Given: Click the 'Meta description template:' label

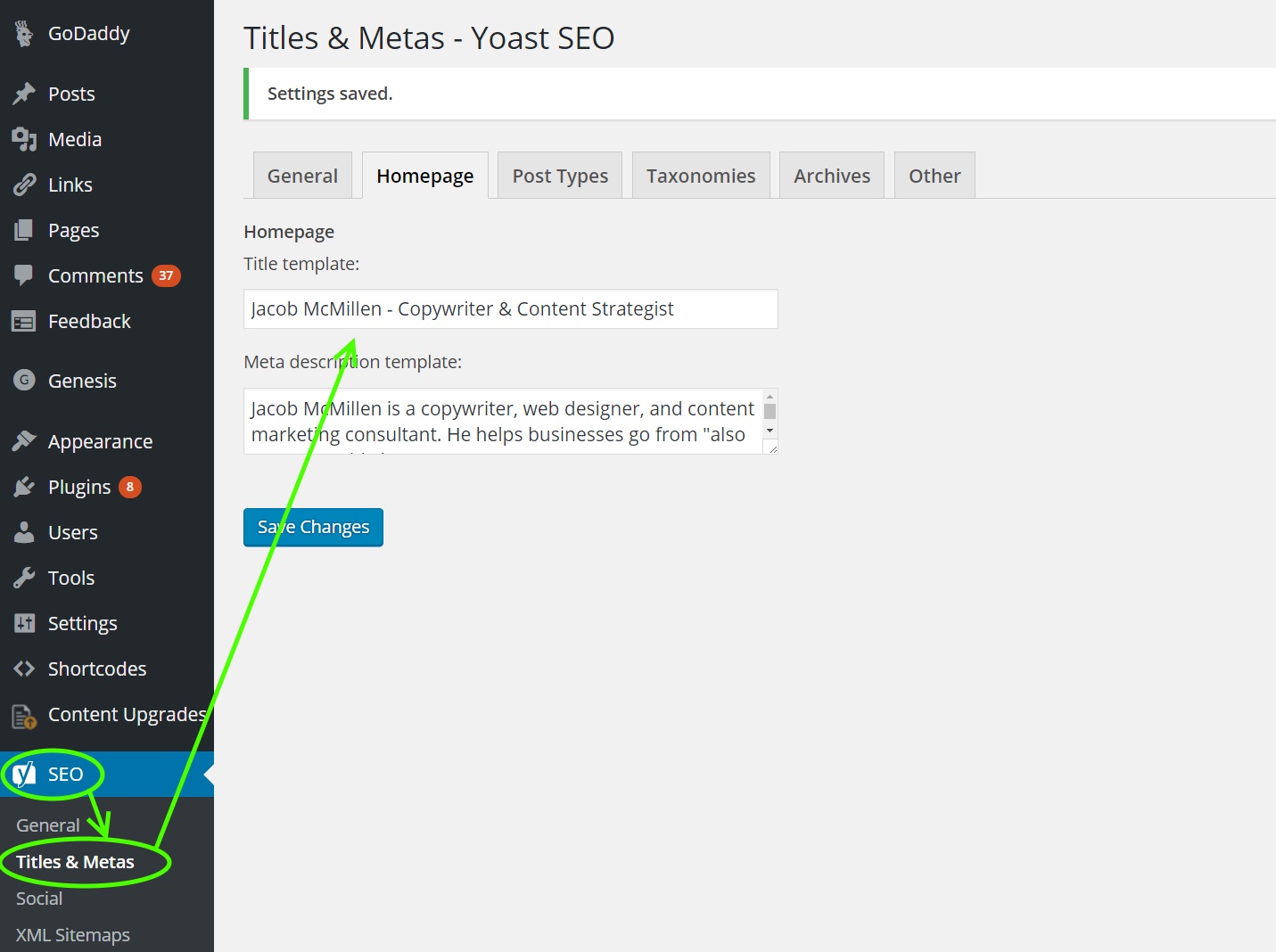Looking at the screenshot, I should (x=352, y=362).
